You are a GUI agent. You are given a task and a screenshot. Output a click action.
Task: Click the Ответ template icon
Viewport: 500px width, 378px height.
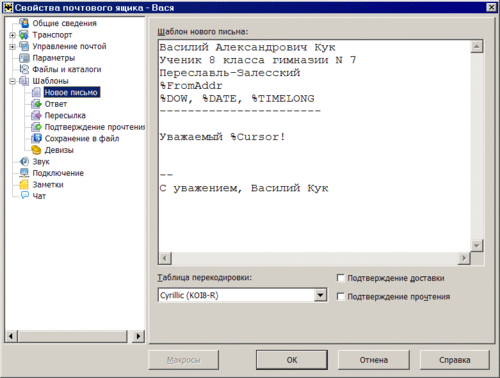(36, 104)
